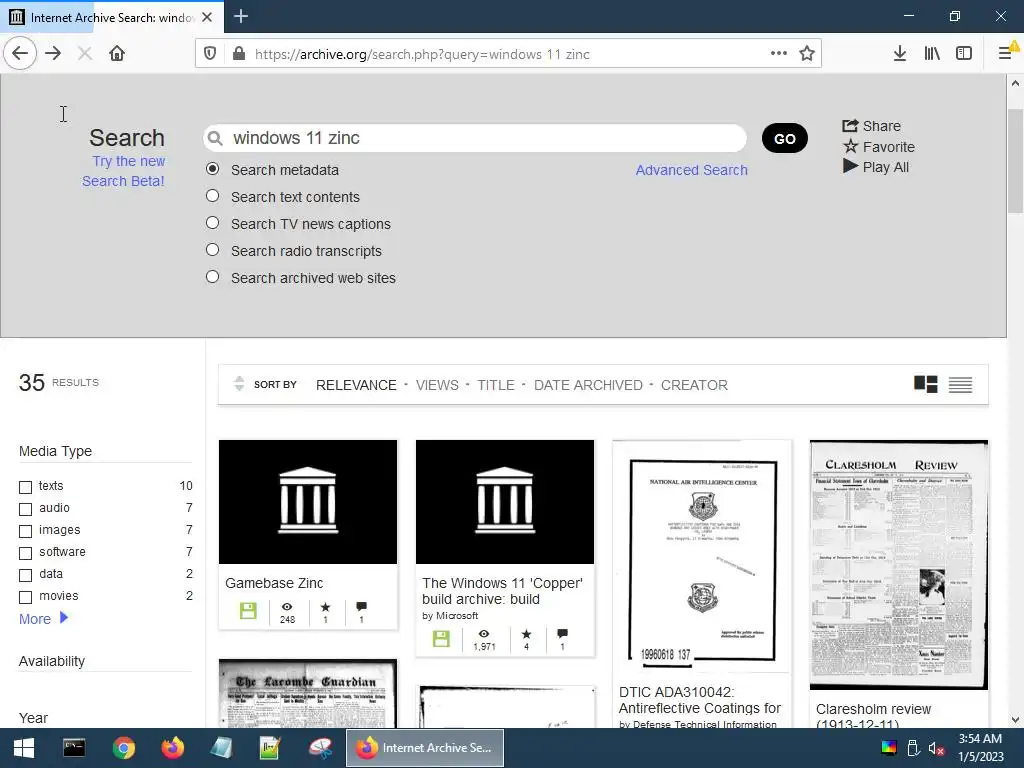
Task: Click the Favorite star icon
Action: click(x=850, y=146)
